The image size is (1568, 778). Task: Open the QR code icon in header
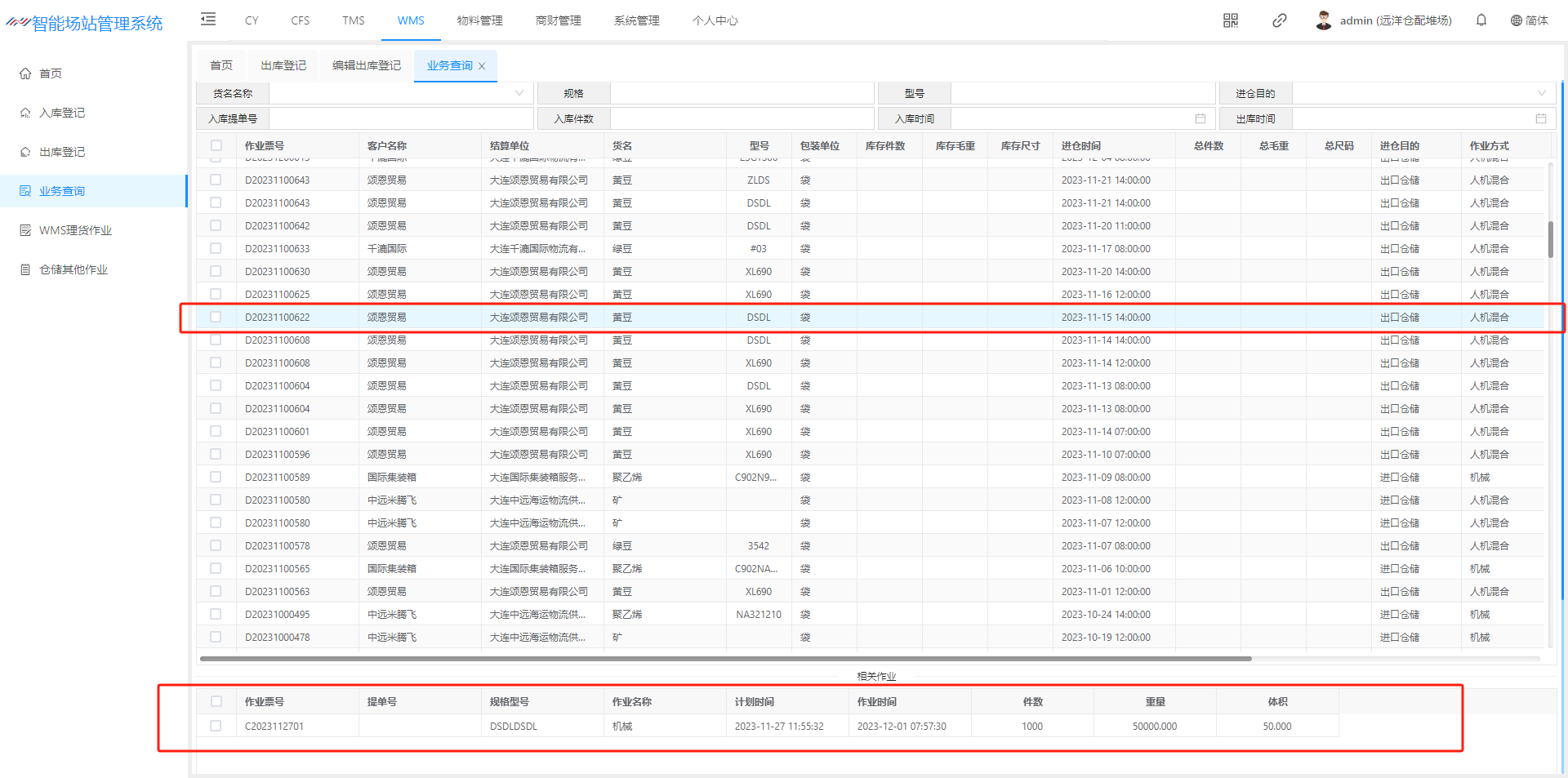coord(1231,20)
